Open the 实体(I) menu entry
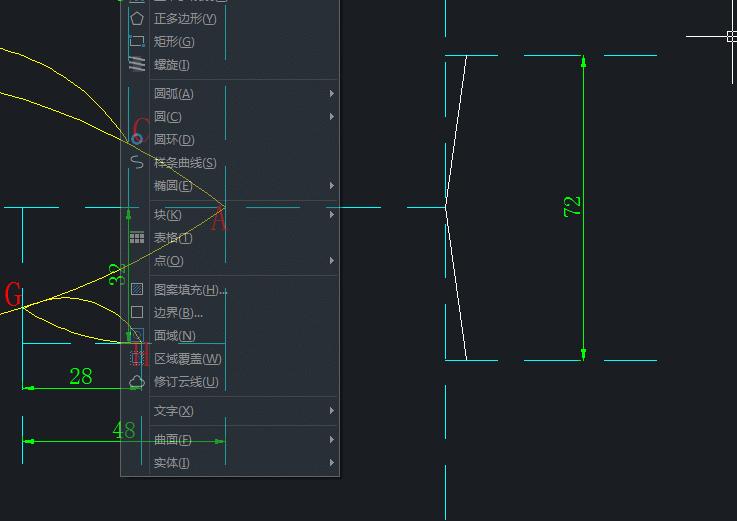Image resolution: width=737 pixels, height=521 pixels. 230,462
